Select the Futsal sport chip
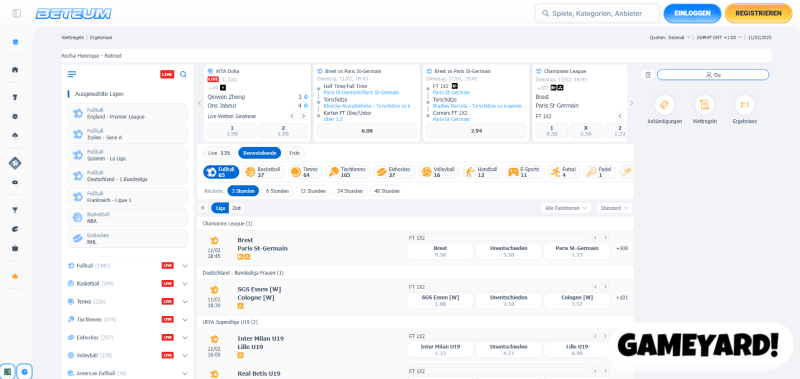The image size is (800, 379). [564, 172]
